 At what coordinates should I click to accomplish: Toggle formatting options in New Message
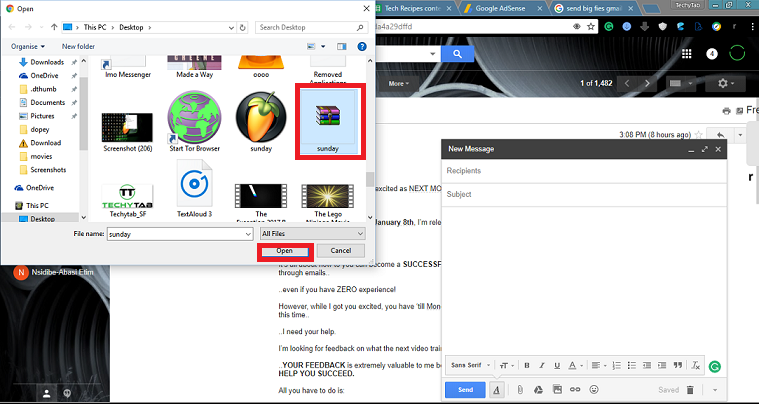[x=497, y=390]
